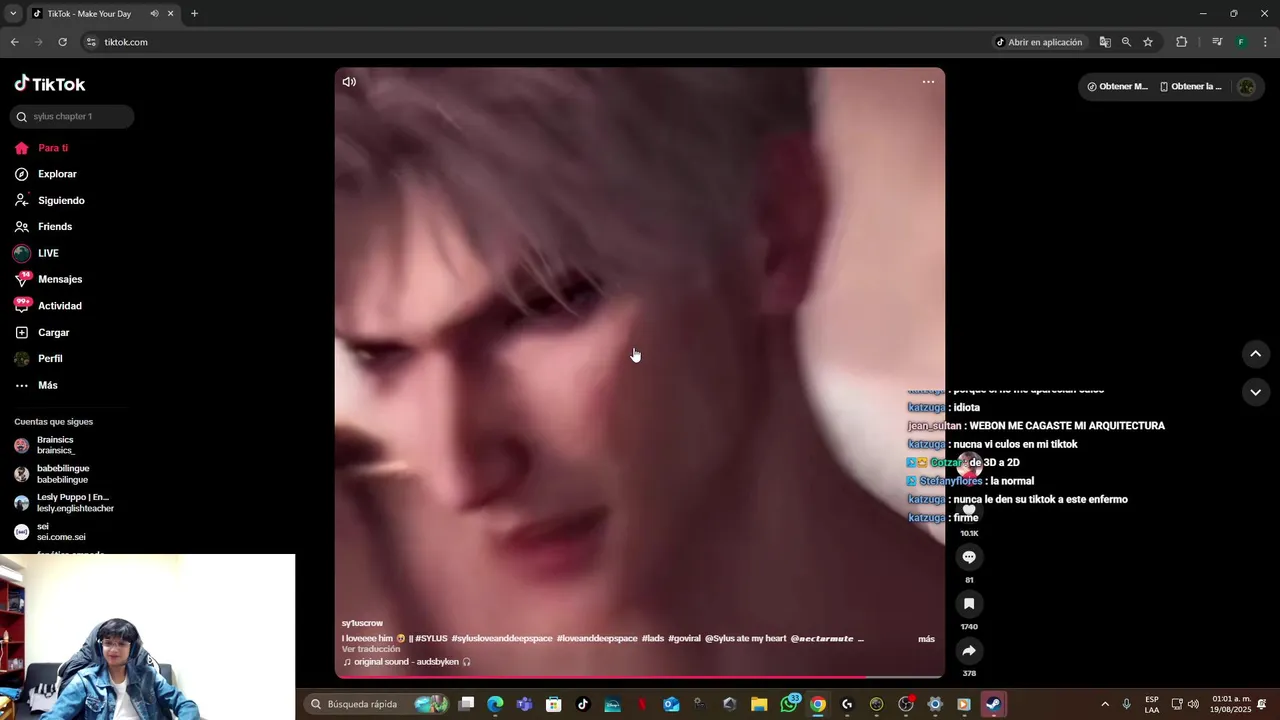Open the translate page icon
This screenshot has width=1280, height=720.
tap(1105, 42)
